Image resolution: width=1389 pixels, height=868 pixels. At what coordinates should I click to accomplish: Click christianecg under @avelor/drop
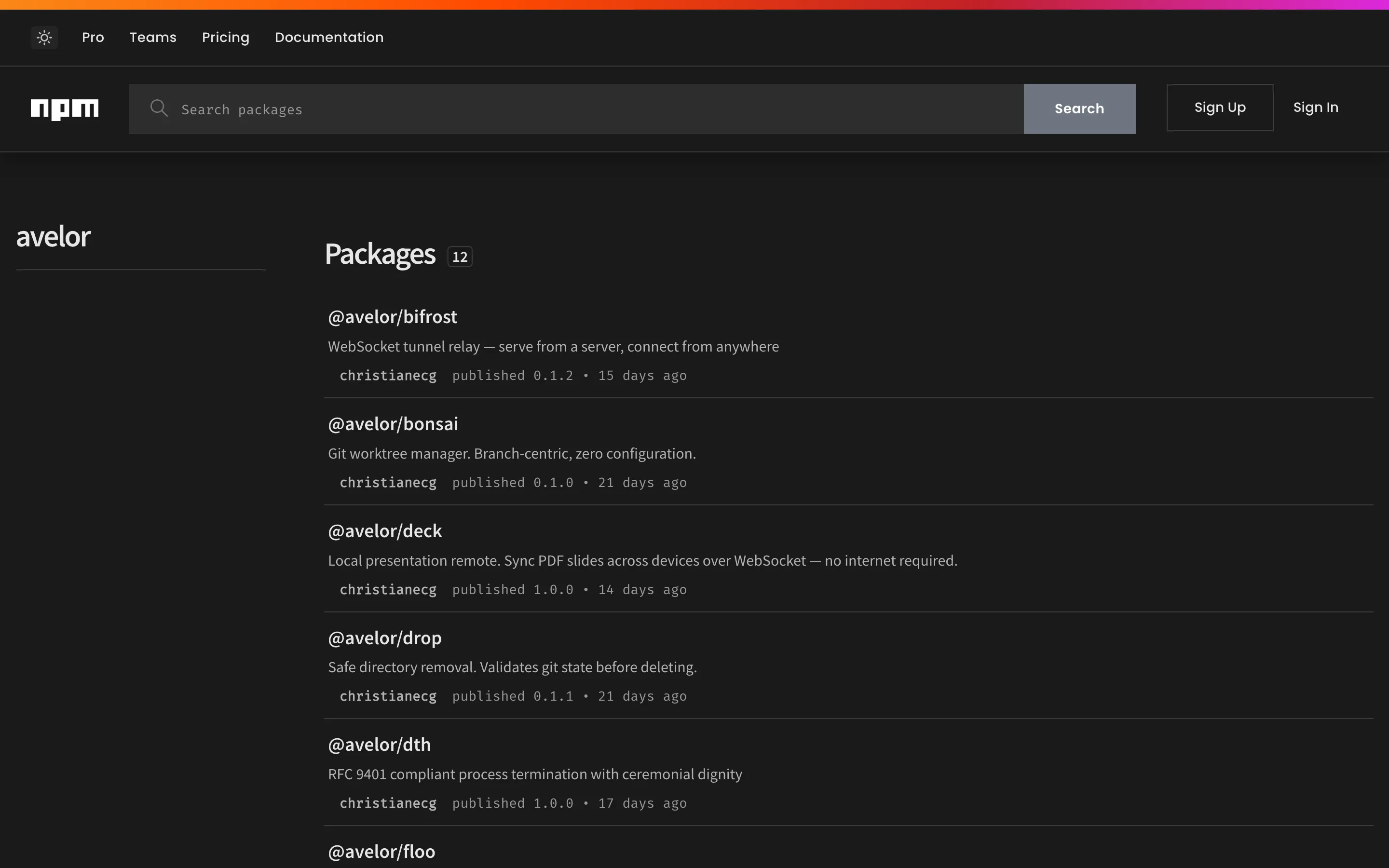[x=388, y=696]
